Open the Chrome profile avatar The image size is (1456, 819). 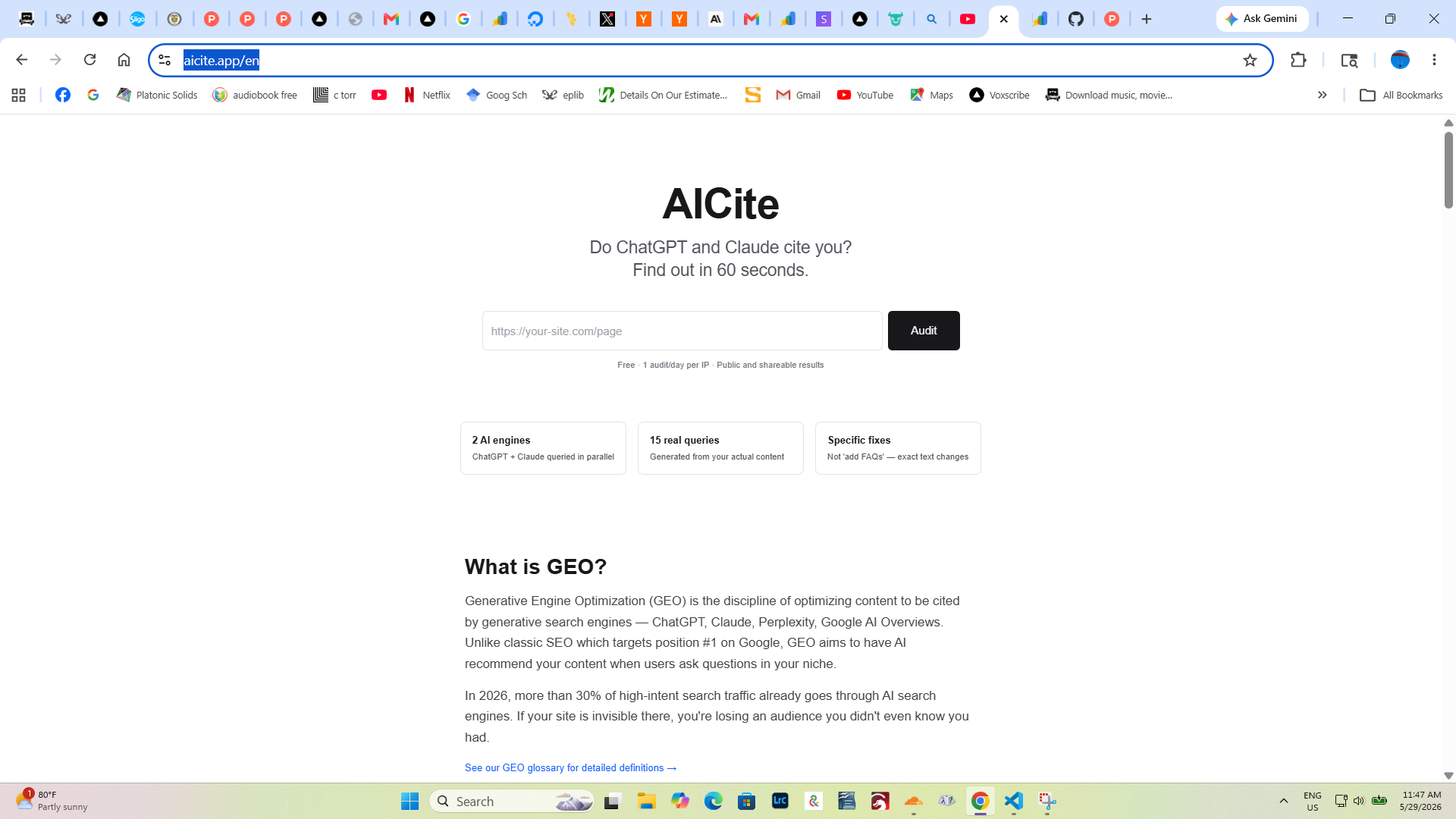(1400, 60)
